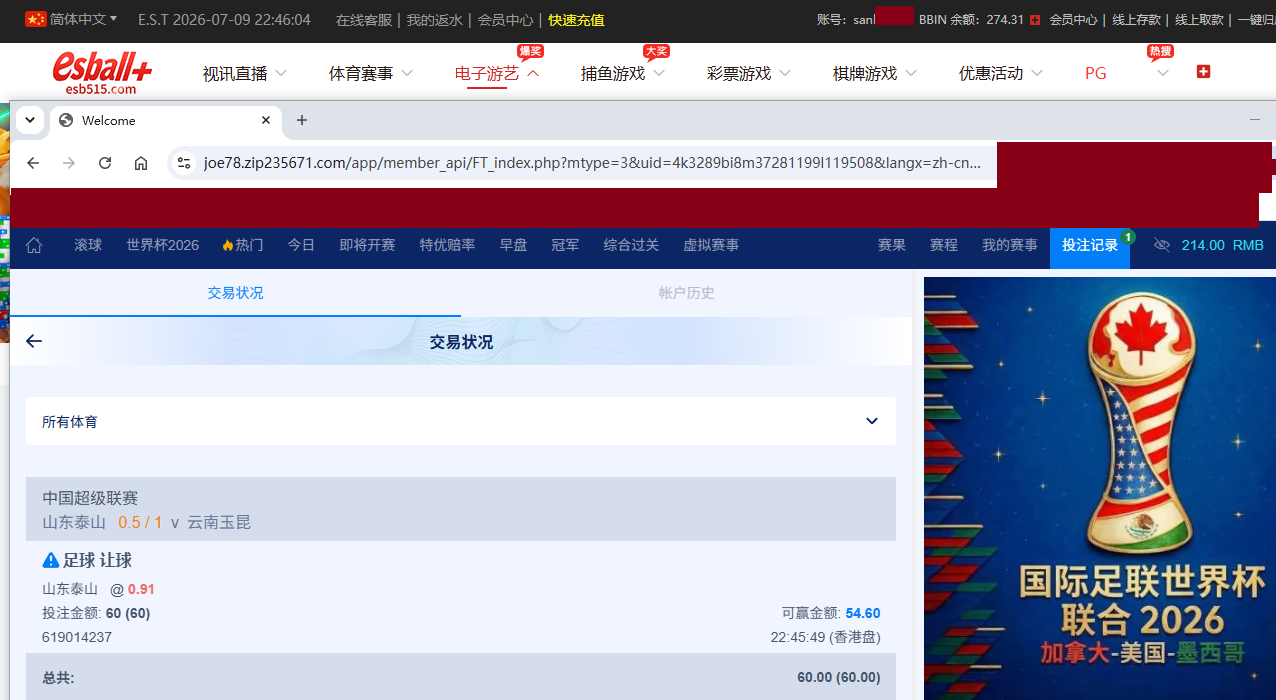Expand the 体育赛事 menu
The image size is (1276, 700).
[x=370, y=73]
